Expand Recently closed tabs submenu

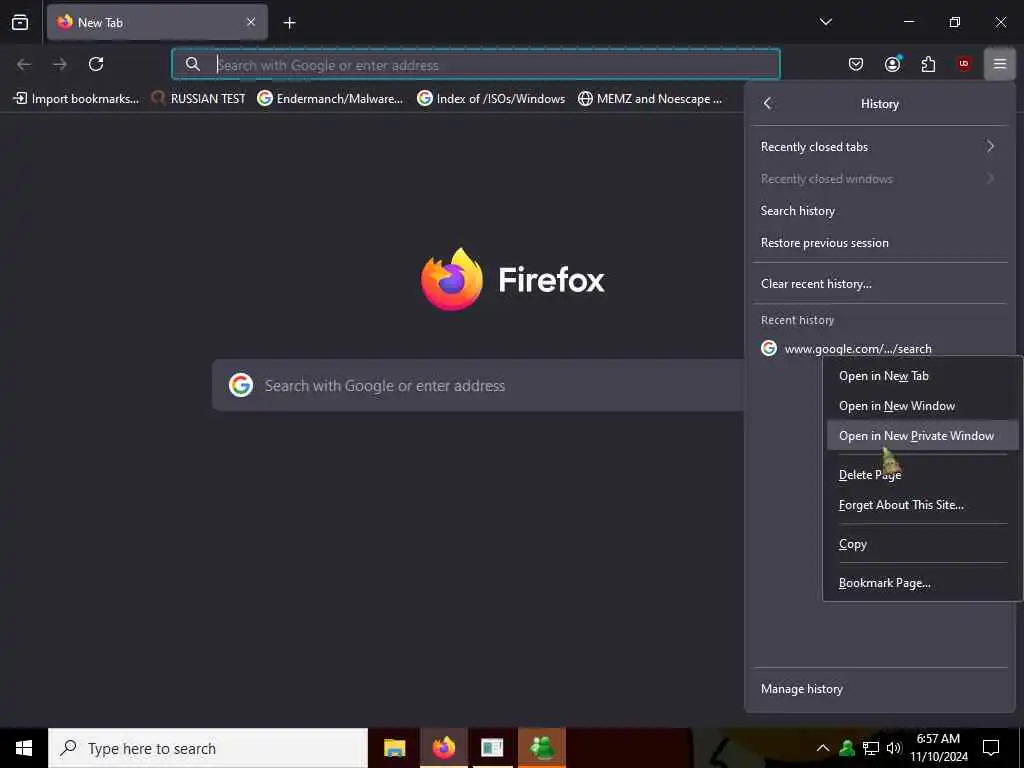coord(880,146)
